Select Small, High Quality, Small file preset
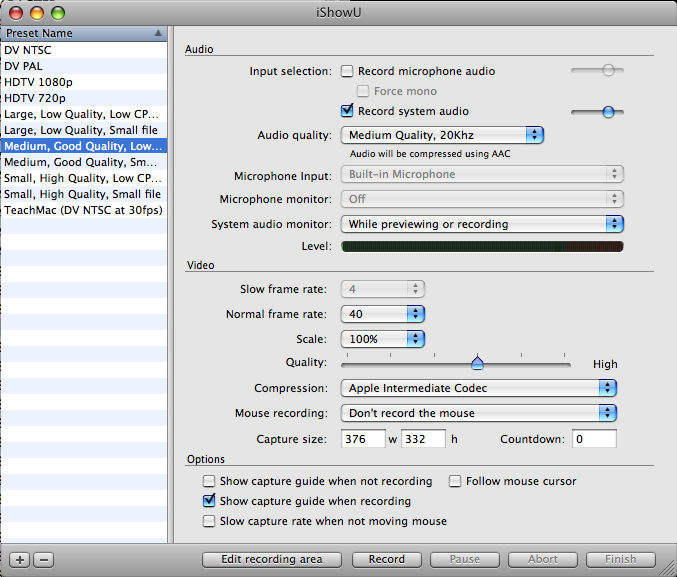 pos(84,194)
